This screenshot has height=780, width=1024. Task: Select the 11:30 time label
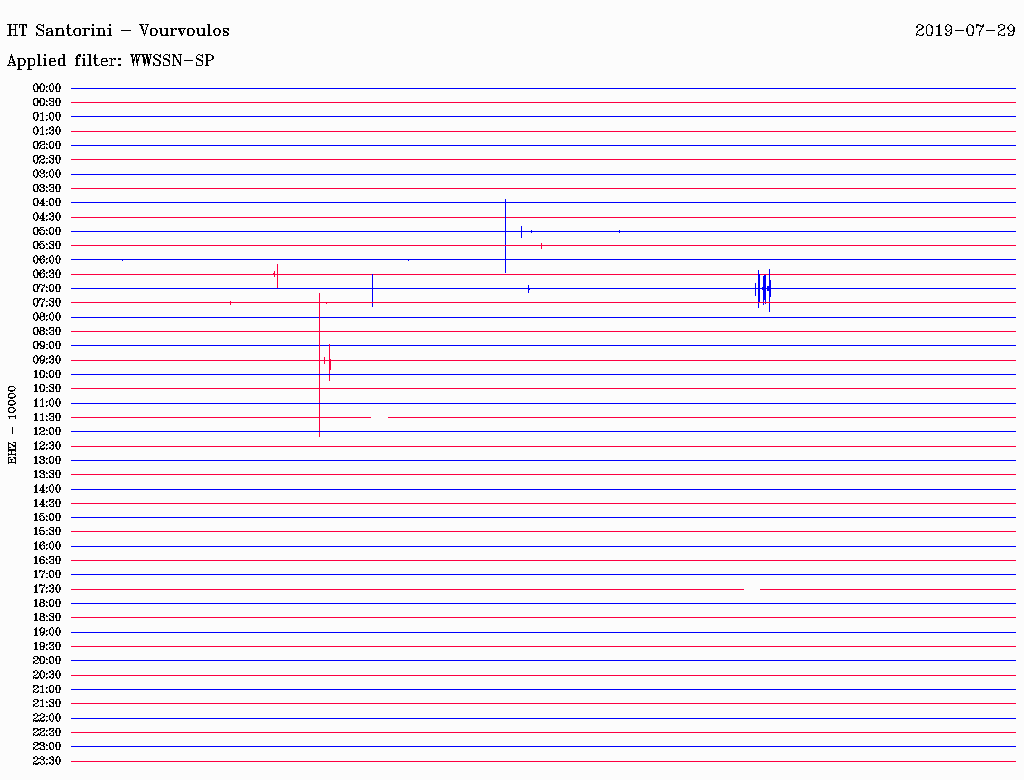pos(47,417)
